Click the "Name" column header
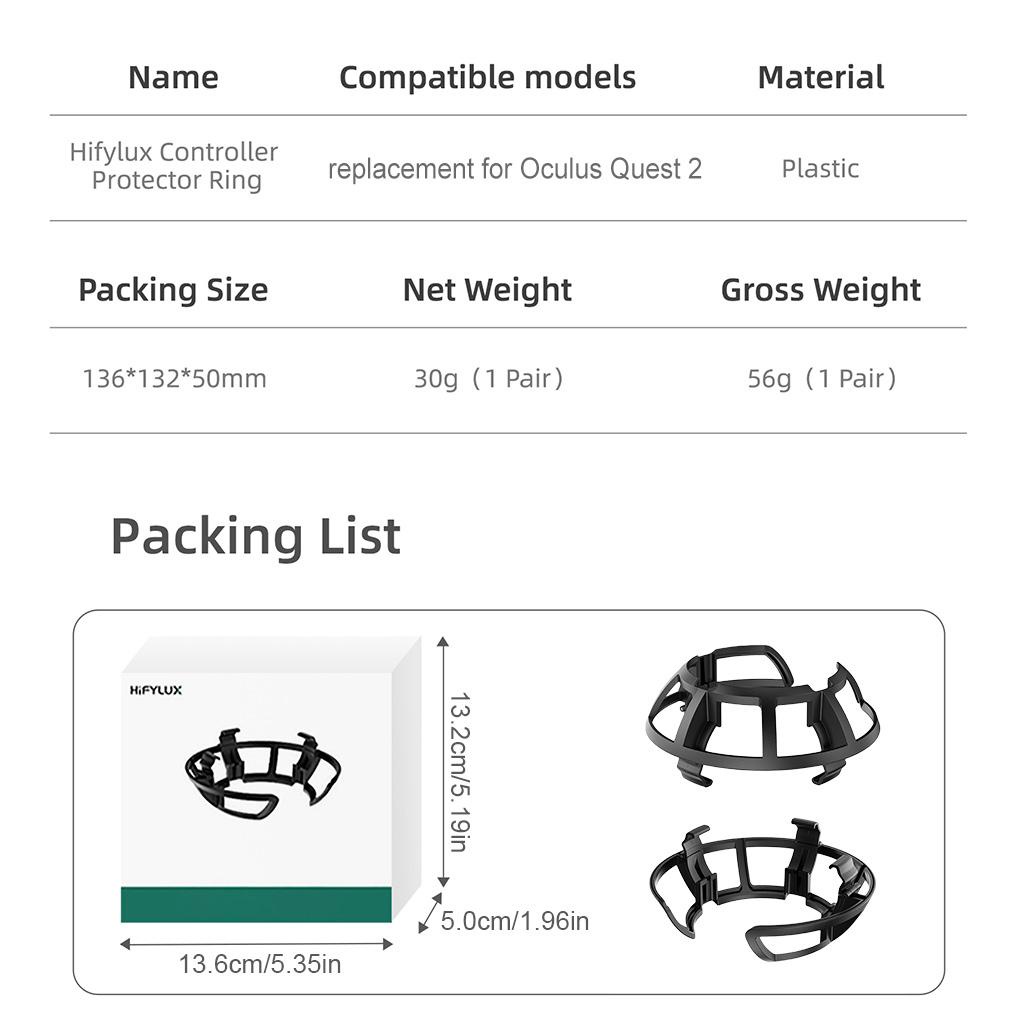This screenshot has width=1020, height=1020. pos(173,78)
